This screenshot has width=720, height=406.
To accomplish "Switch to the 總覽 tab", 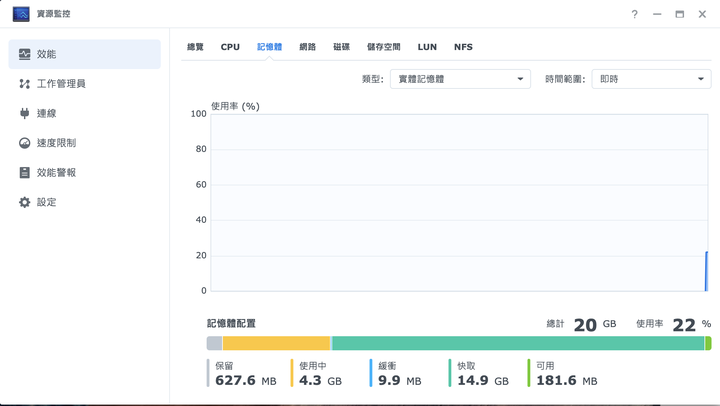I will pyautogui.click(x=195, y=47).
